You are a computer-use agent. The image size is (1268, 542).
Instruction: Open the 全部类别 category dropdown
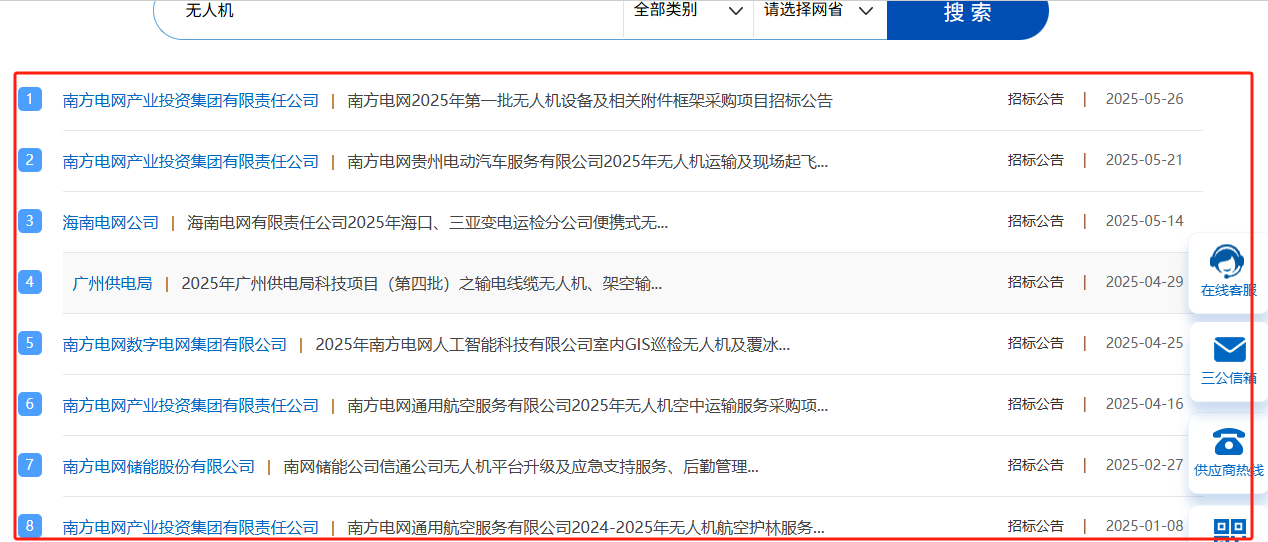tap(688, 11)
